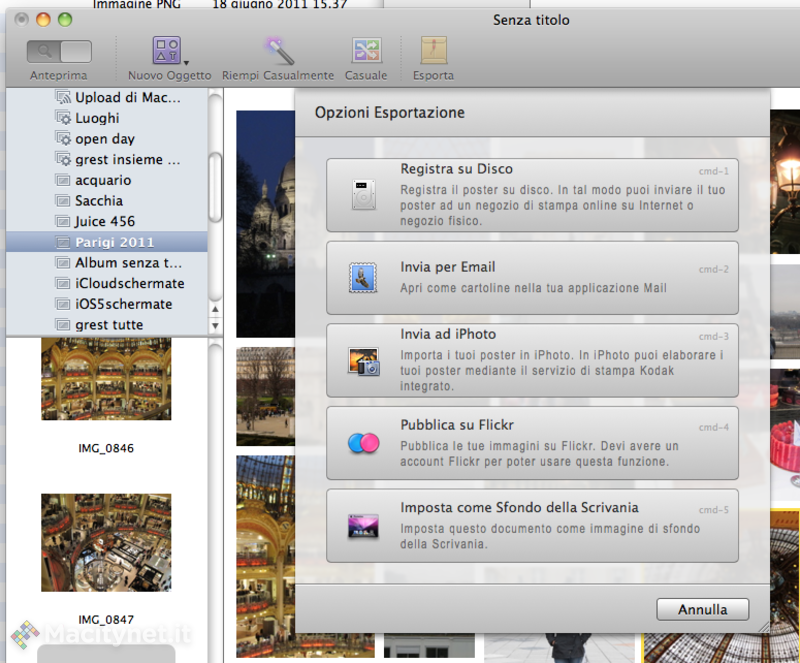Screen dimensions: 800x663
Task: Open the Nuovo Oggetto dropdown arrow
Action: click(186, 62)
